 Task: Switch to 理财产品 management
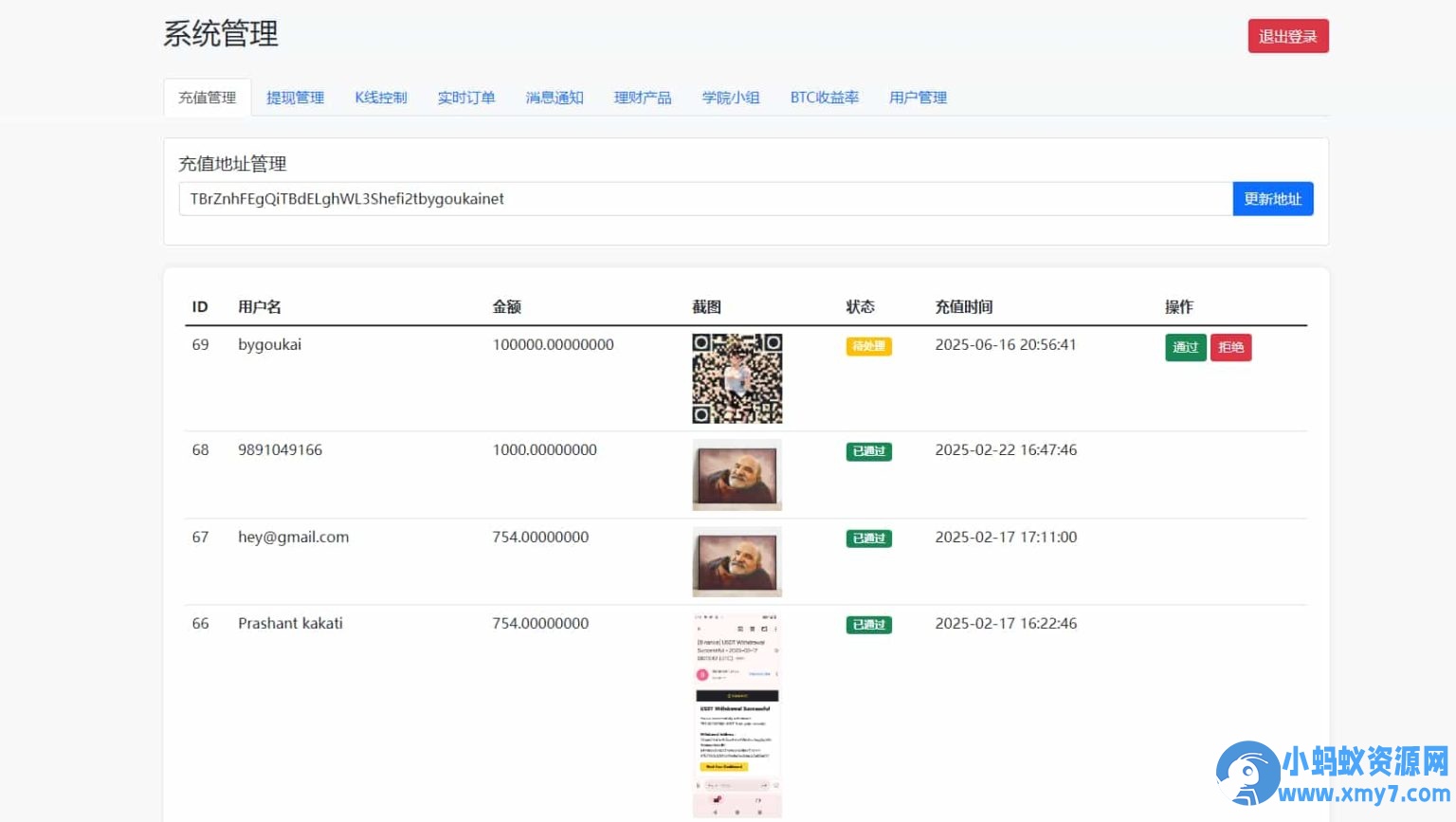(642, 97)
